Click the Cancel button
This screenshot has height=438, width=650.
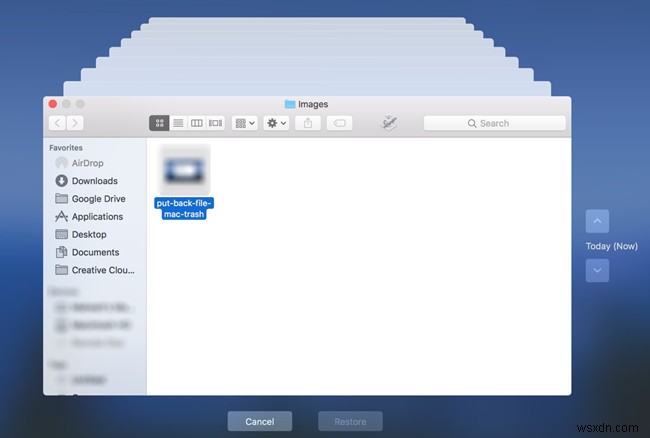260,421
